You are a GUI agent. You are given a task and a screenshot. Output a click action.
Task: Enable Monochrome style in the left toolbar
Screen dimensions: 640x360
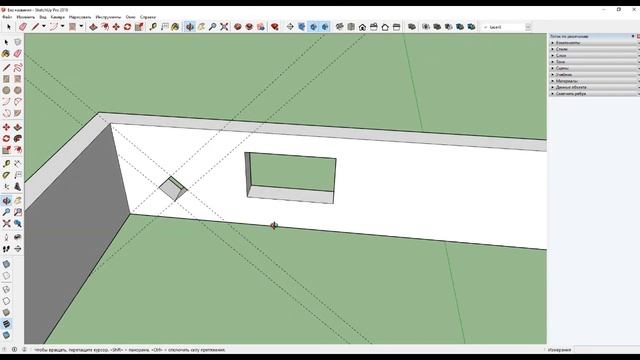[x=6, y=335]
